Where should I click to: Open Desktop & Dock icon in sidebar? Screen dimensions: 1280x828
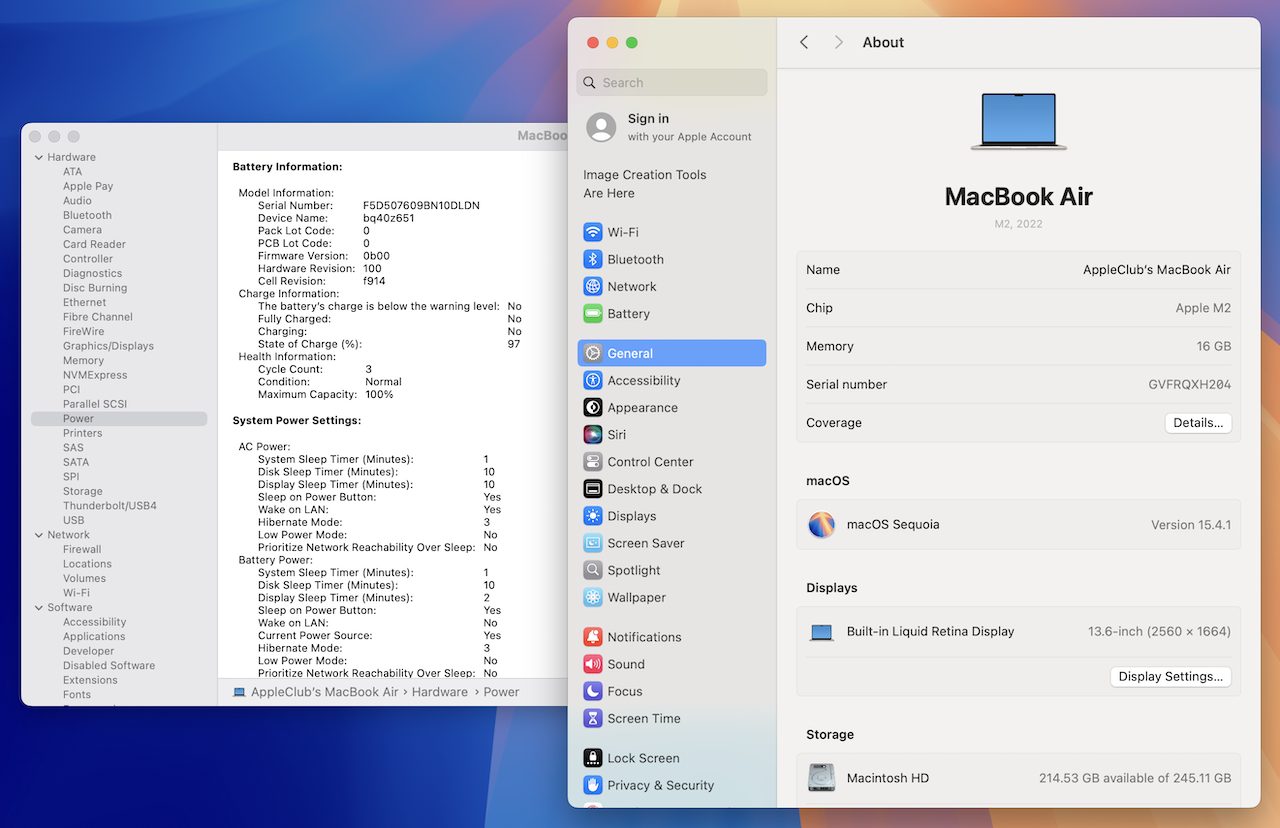(593, 488)
